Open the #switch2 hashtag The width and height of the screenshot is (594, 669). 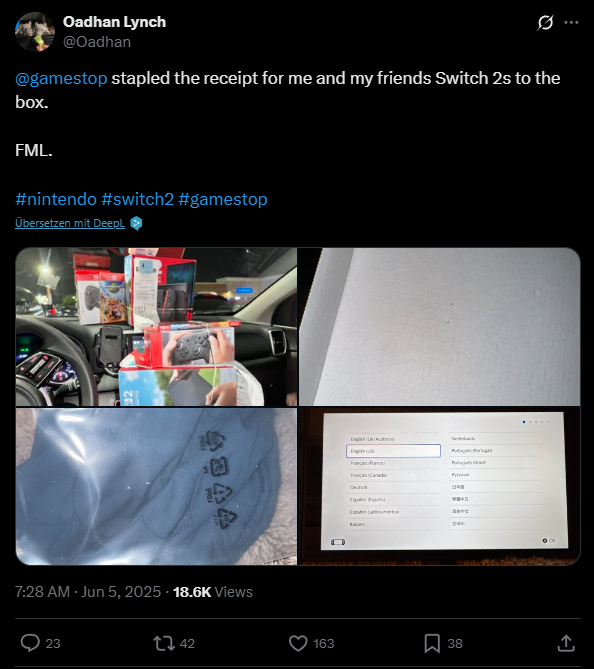click(x=137, y=199)
